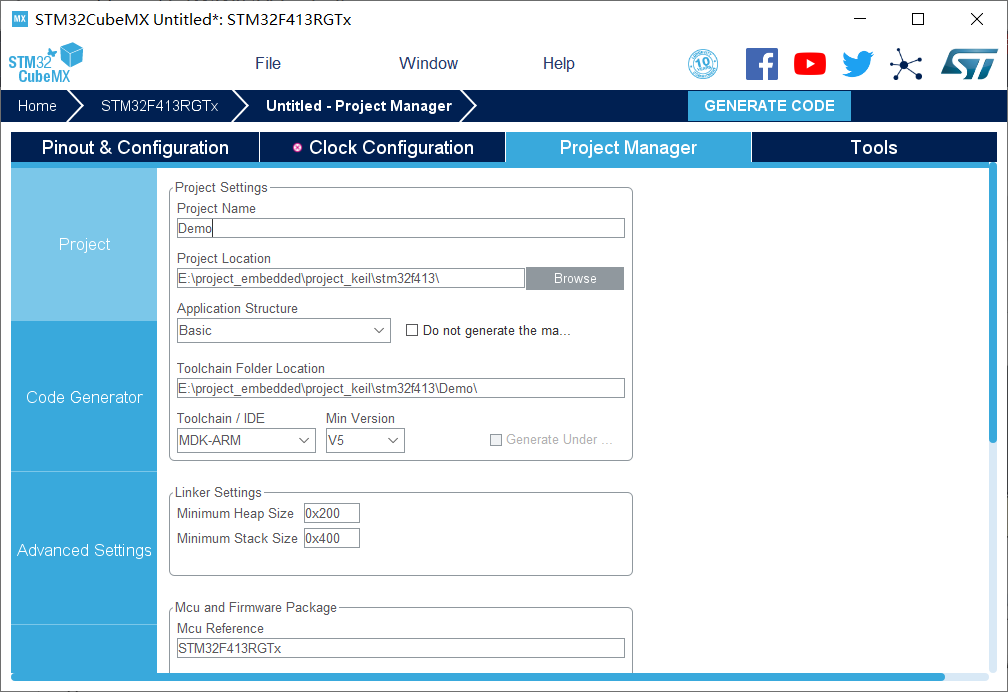Open the File menu
Image resolution: width=1008 pixels, height=692 pixels.
click(267, 64)
